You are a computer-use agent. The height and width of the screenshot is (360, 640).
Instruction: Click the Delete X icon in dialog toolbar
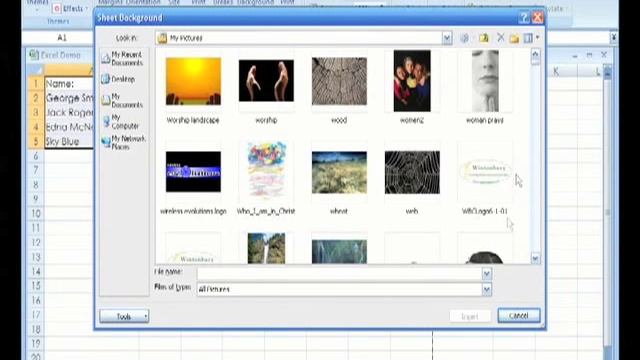pyautogui.click(x=500, y=38)
